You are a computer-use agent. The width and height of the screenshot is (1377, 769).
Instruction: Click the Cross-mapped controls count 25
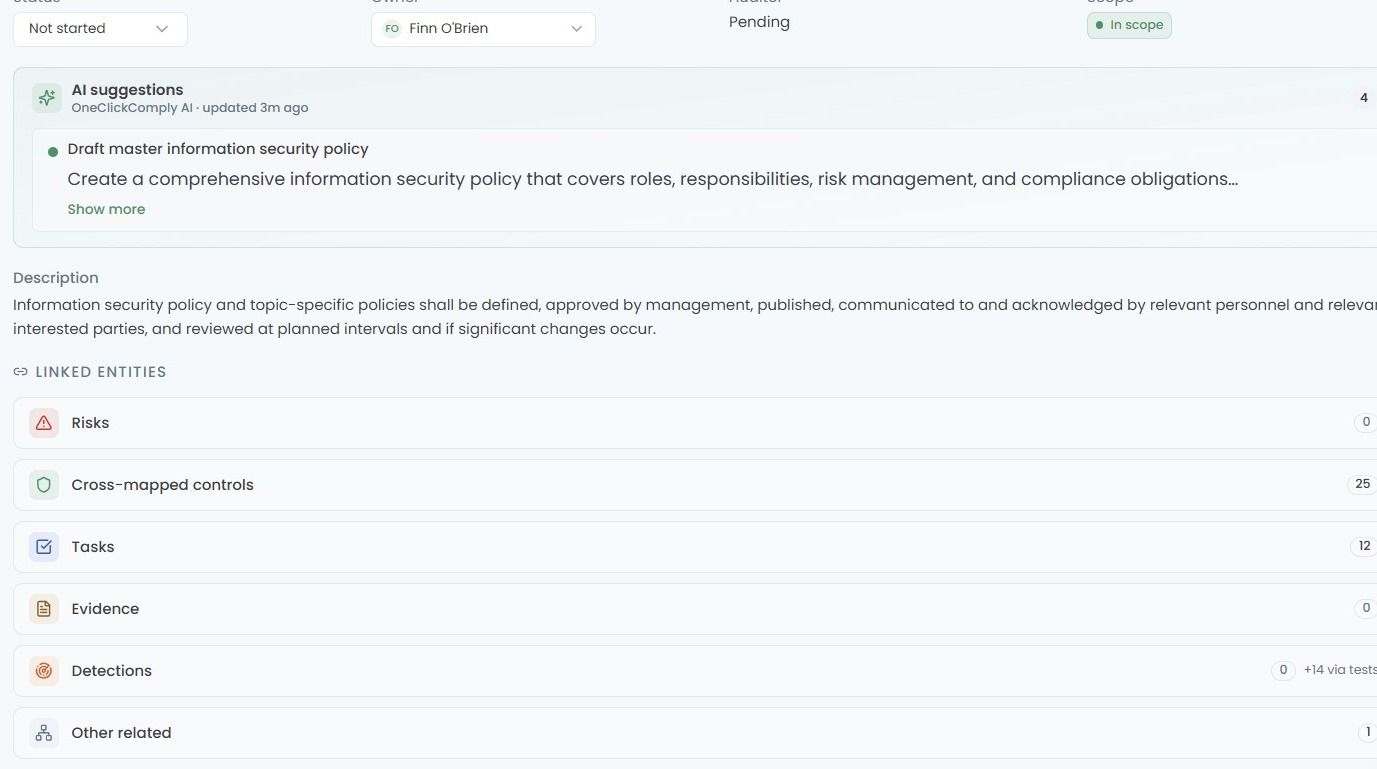pos(1362,484)
